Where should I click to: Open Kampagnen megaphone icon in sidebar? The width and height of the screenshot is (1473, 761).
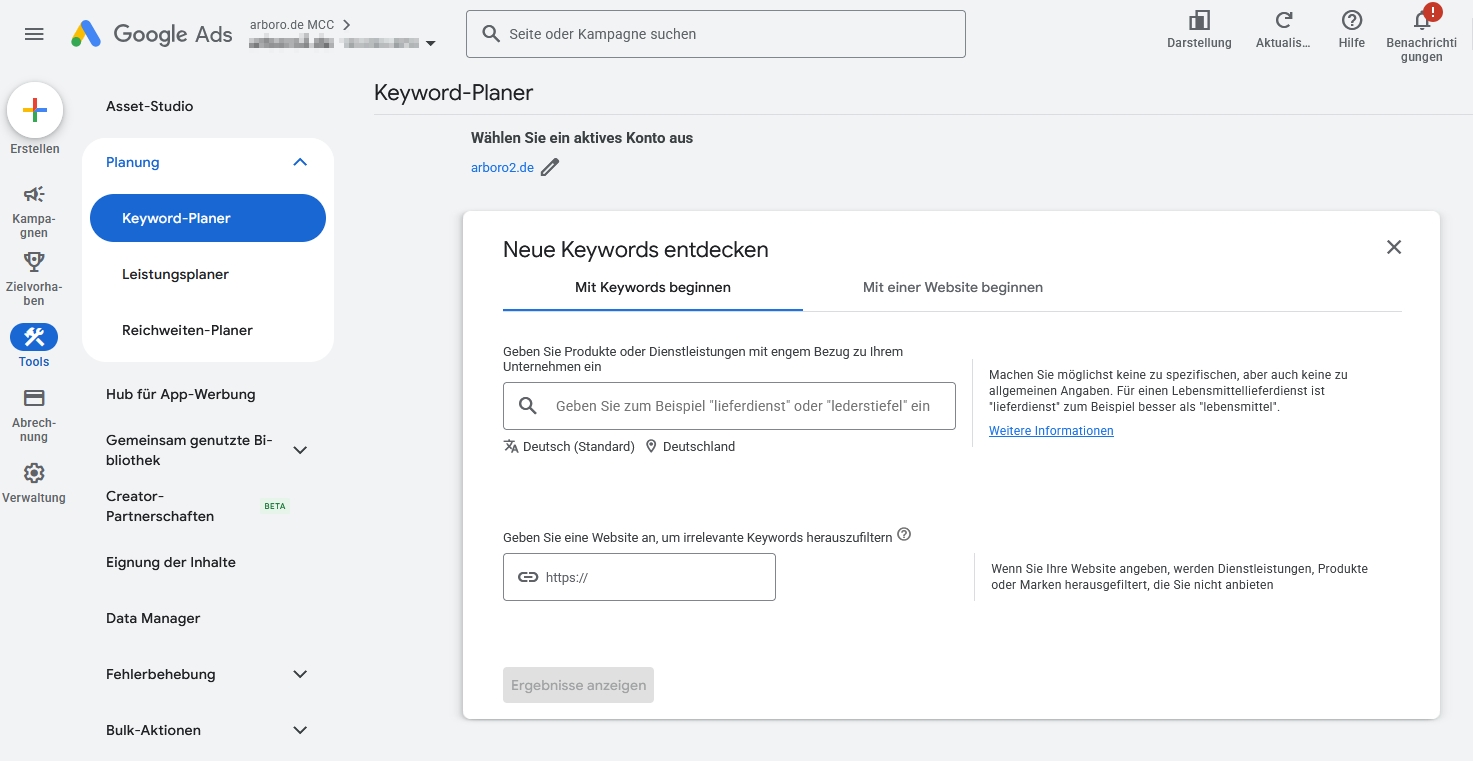tap(34, 194)
